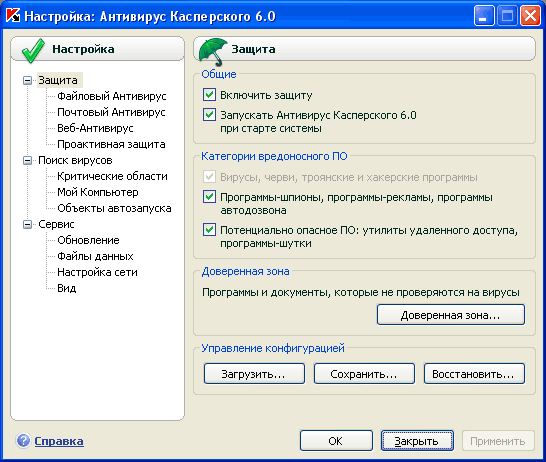Screen dimensions: 546x462
Task: Click the green checkmark Настройка icon
Action: 33,50
